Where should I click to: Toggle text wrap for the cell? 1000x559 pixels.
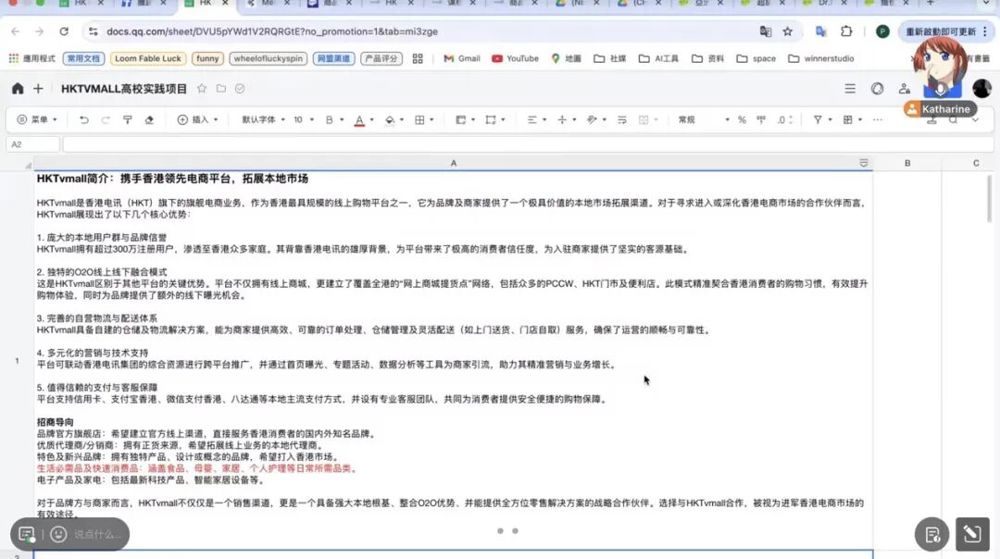[x=622, y=120]
